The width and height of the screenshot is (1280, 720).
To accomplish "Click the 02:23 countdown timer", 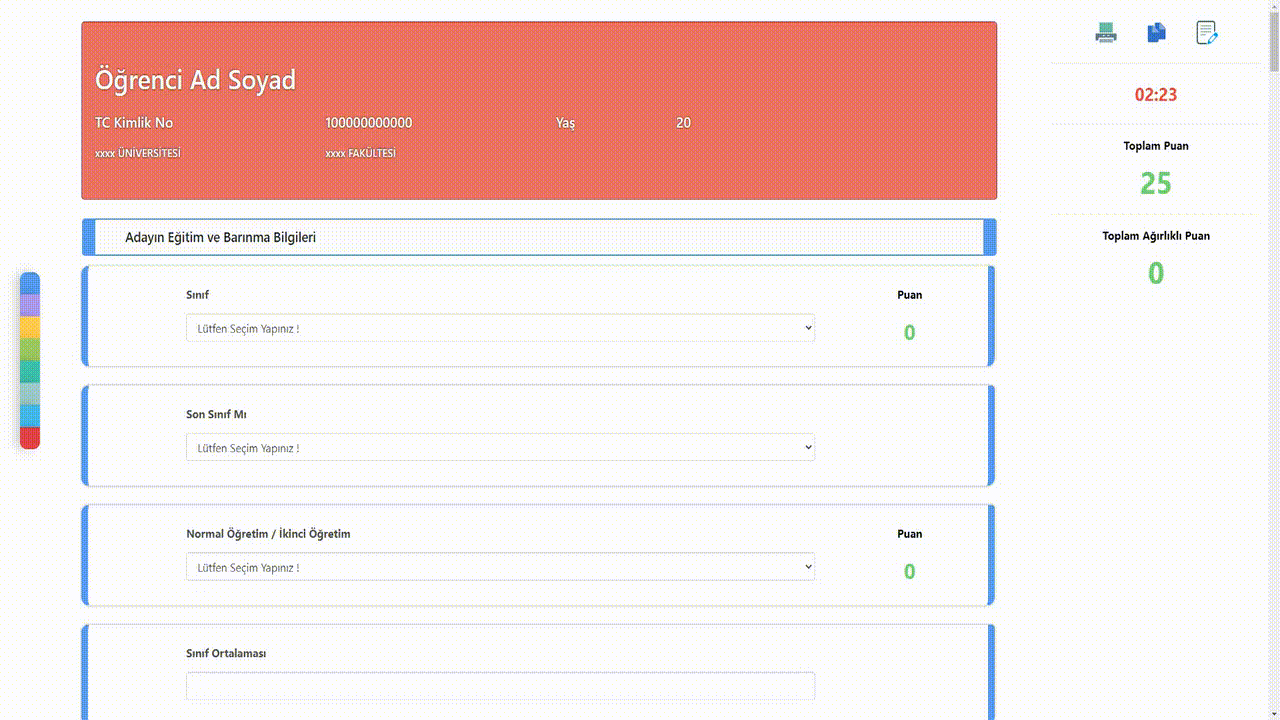I will point(1155,95).
